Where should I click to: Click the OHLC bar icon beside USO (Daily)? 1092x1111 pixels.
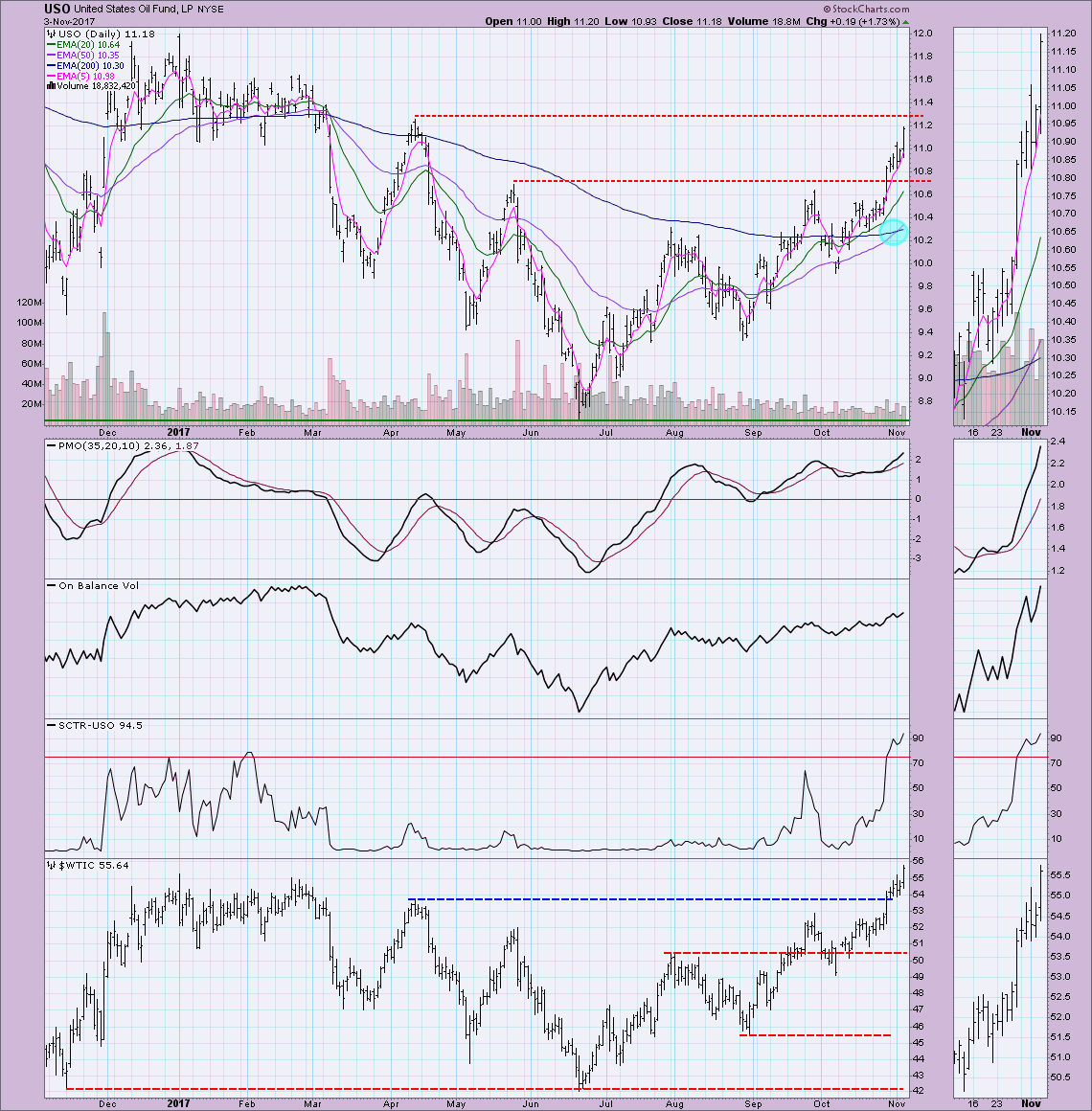point(51,34)
